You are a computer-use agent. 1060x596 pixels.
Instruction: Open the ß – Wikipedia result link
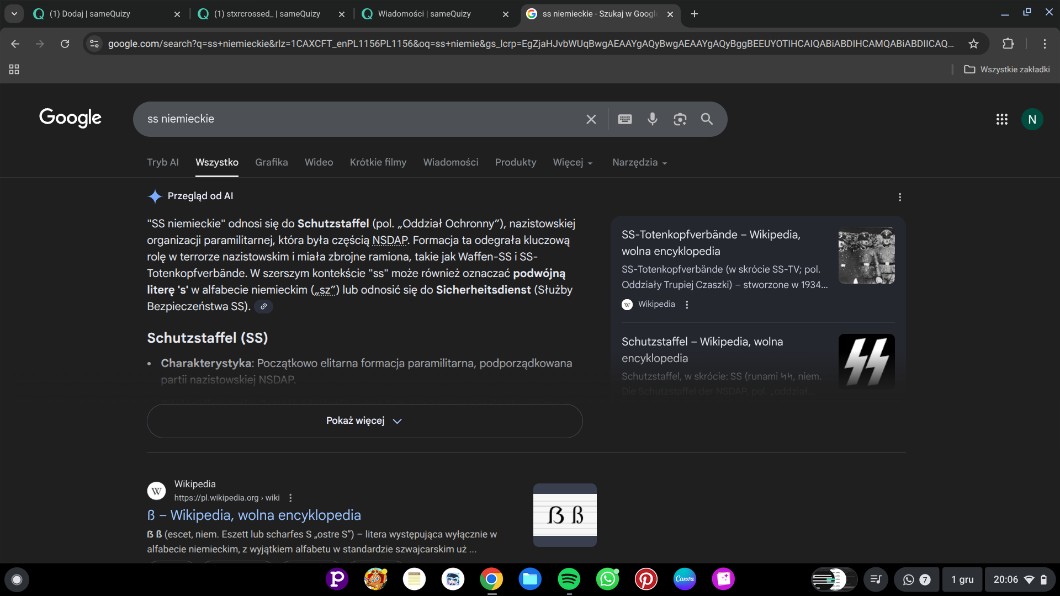tap(254, 515)
